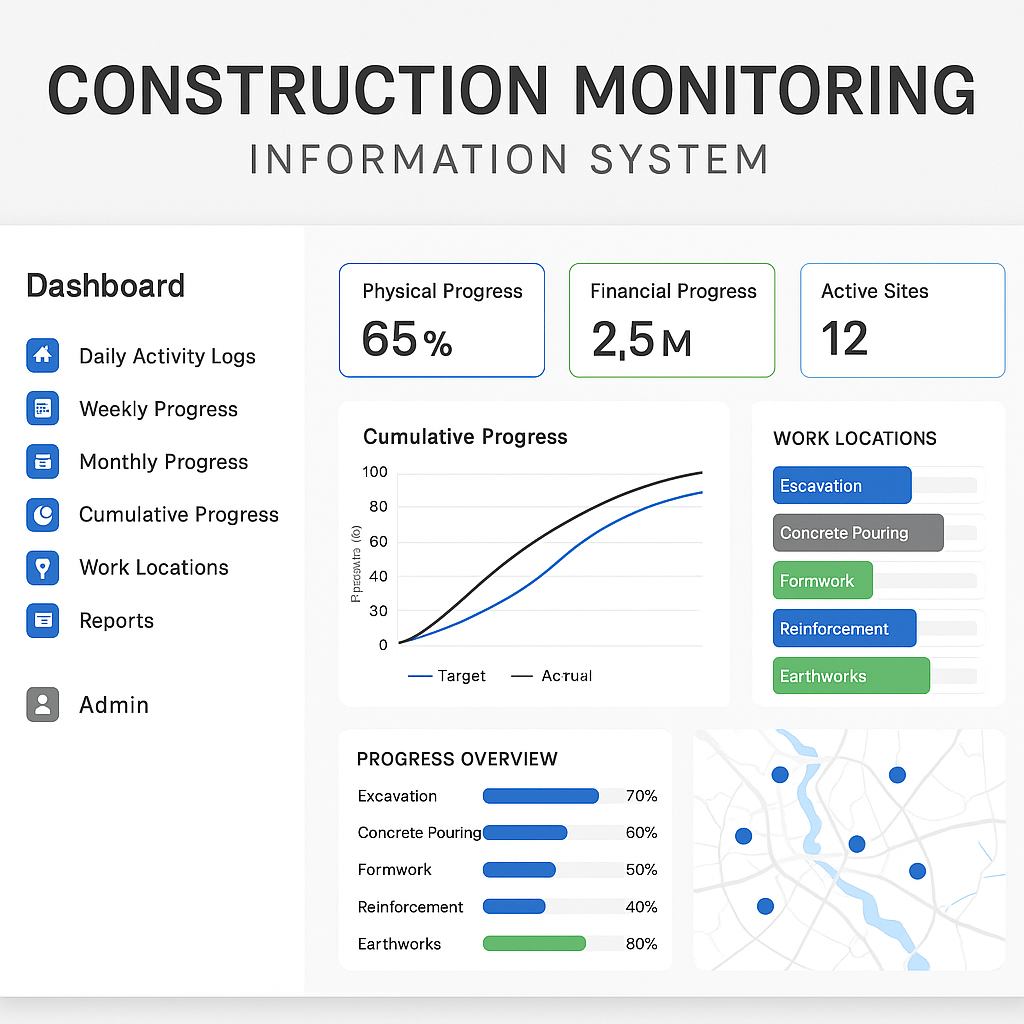Click the Daily Activity Logs home icon
This screenshot has height=1024, width=1024.
(x=42, y=355)
